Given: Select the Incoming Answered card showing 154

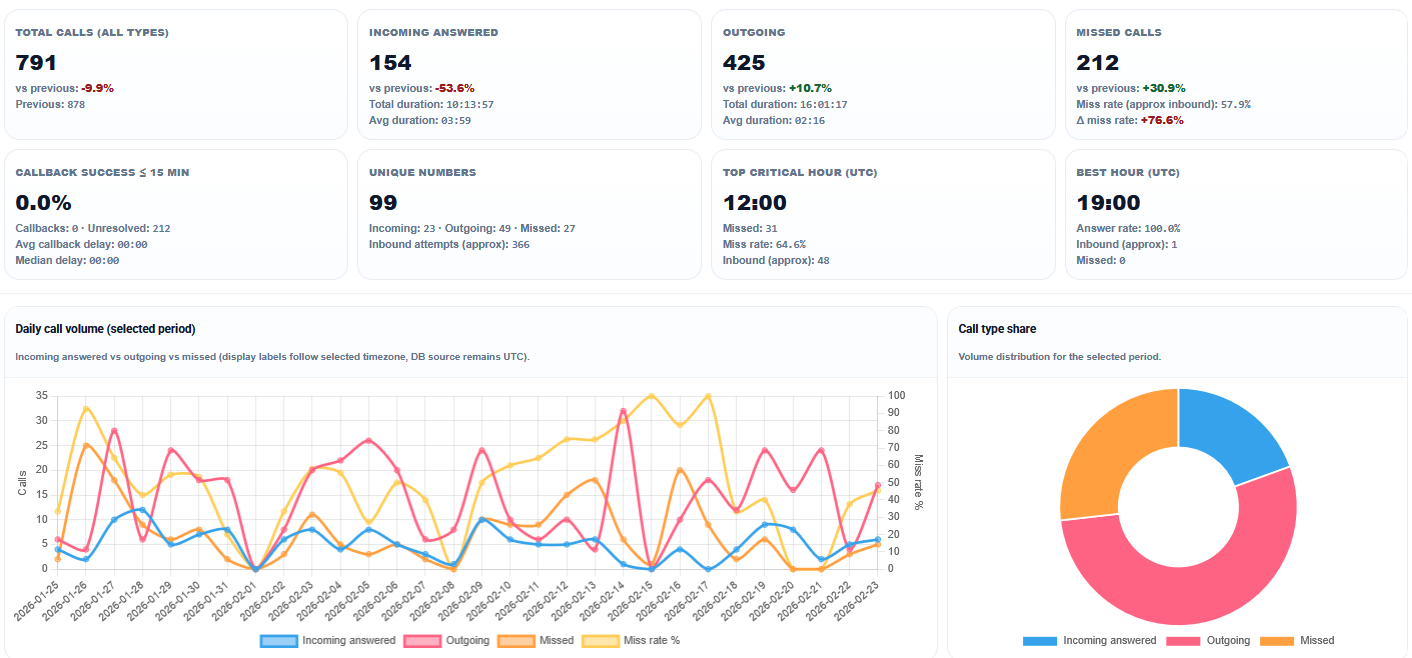Looking at the screenshot, I should pos(529,75).
